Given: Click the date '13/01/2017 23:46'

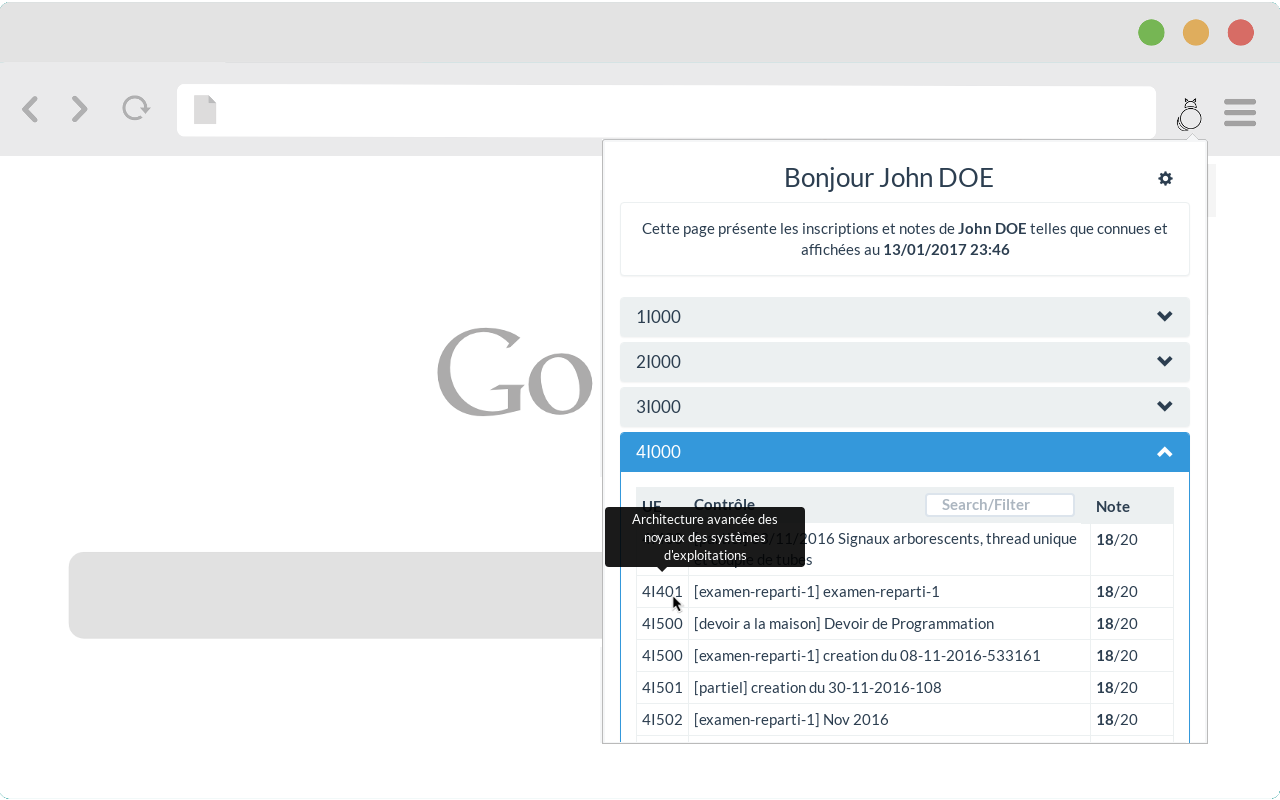Looking at the screenshot, I should pos(946,250).
